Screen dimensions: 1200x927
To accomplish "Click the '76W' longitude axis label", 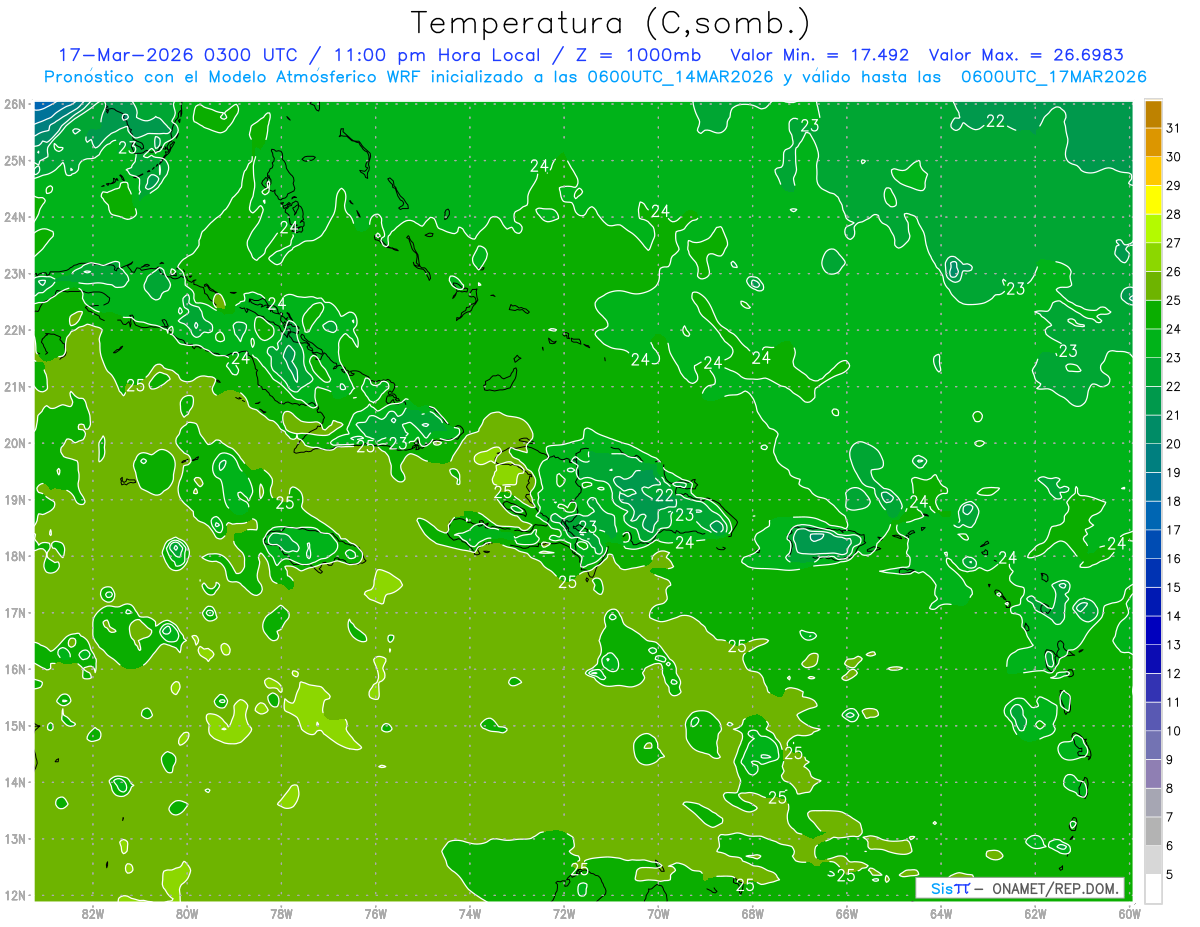I will tap(376, 913).
